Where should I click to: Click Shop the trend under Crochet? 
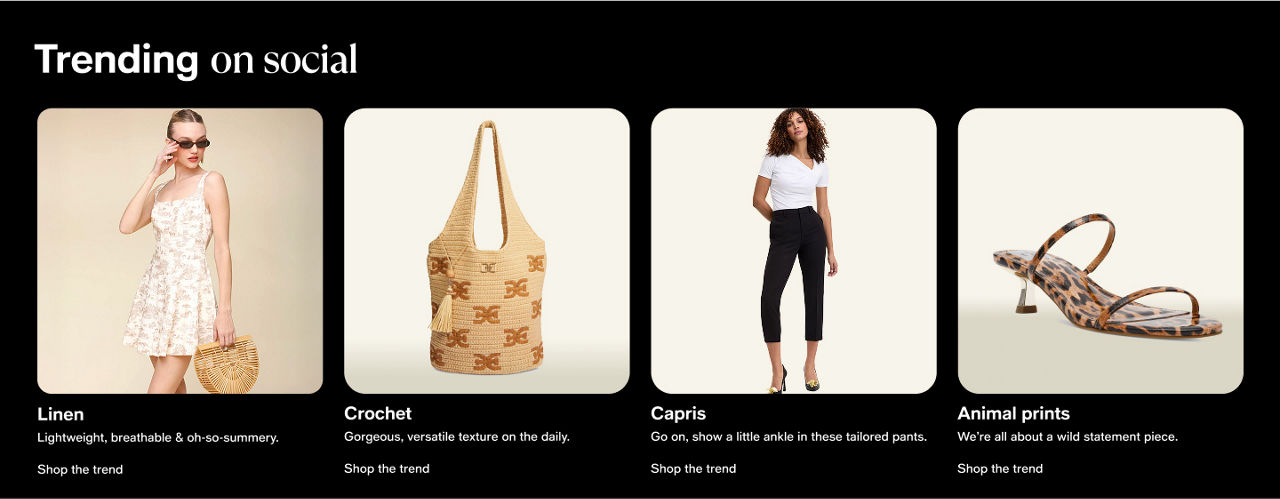(x=387, y=469)
